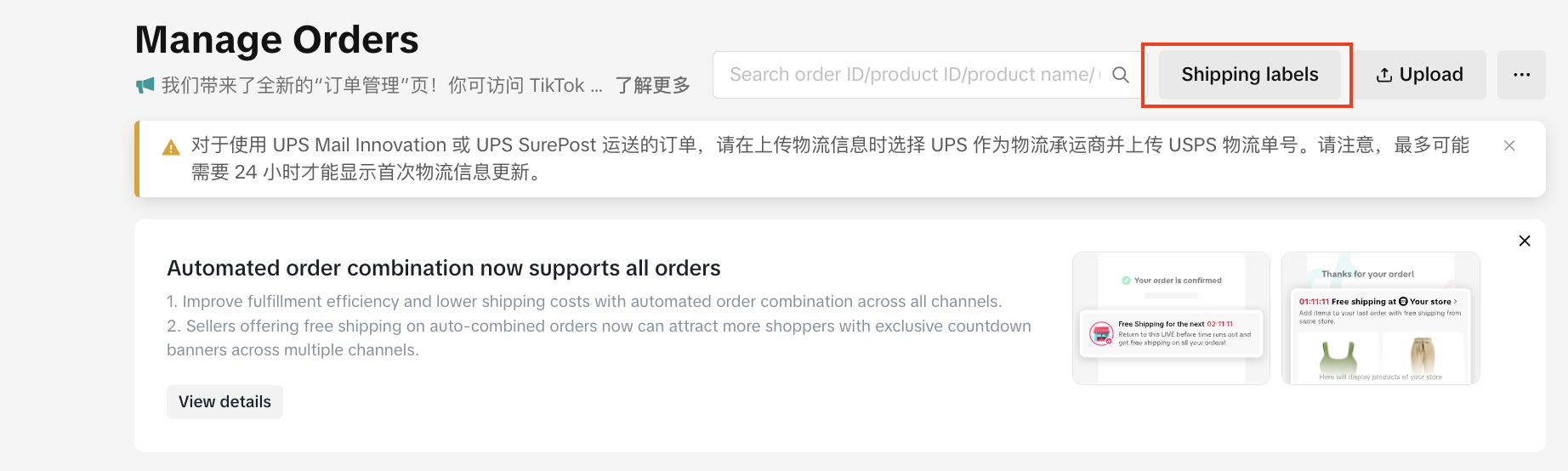Click the green checkmark order confirmed icon

(1126, 280)
